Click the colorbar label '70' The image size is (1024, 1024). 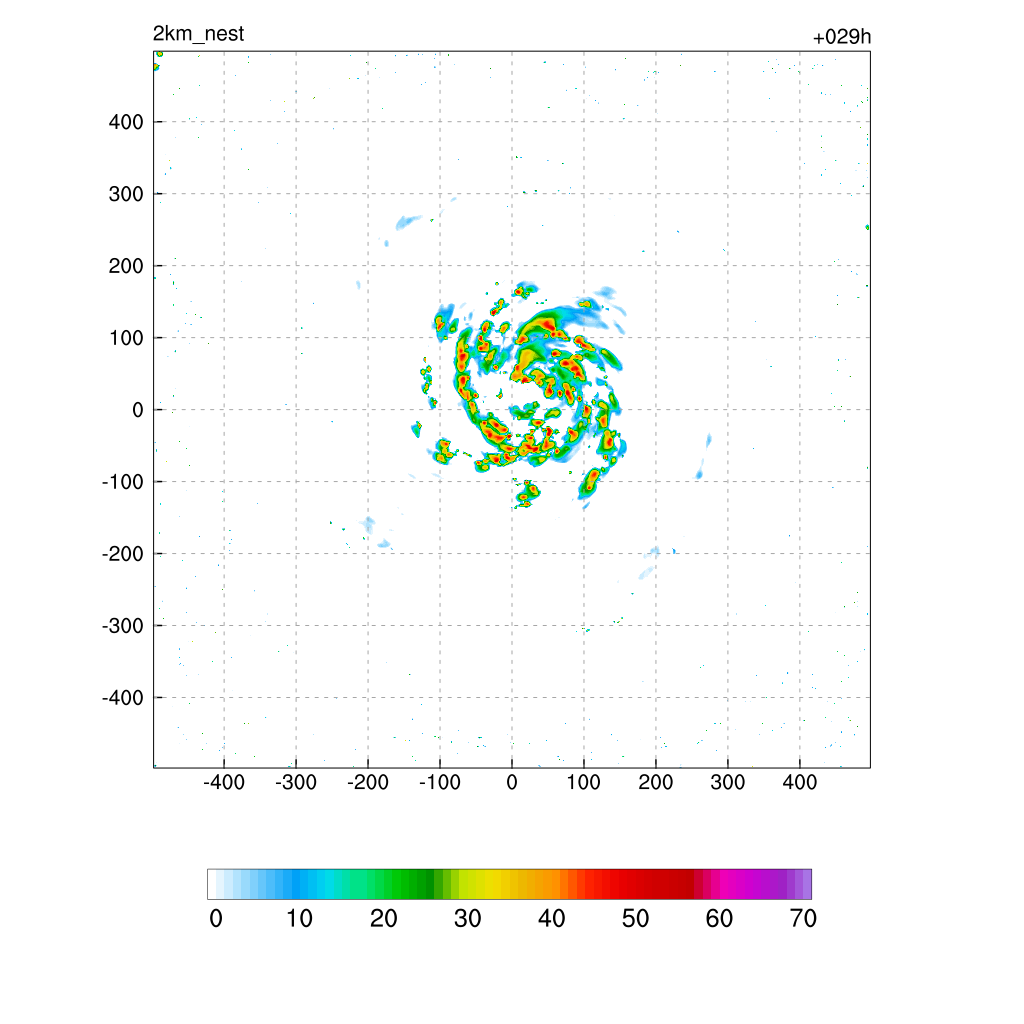(803, 919)
